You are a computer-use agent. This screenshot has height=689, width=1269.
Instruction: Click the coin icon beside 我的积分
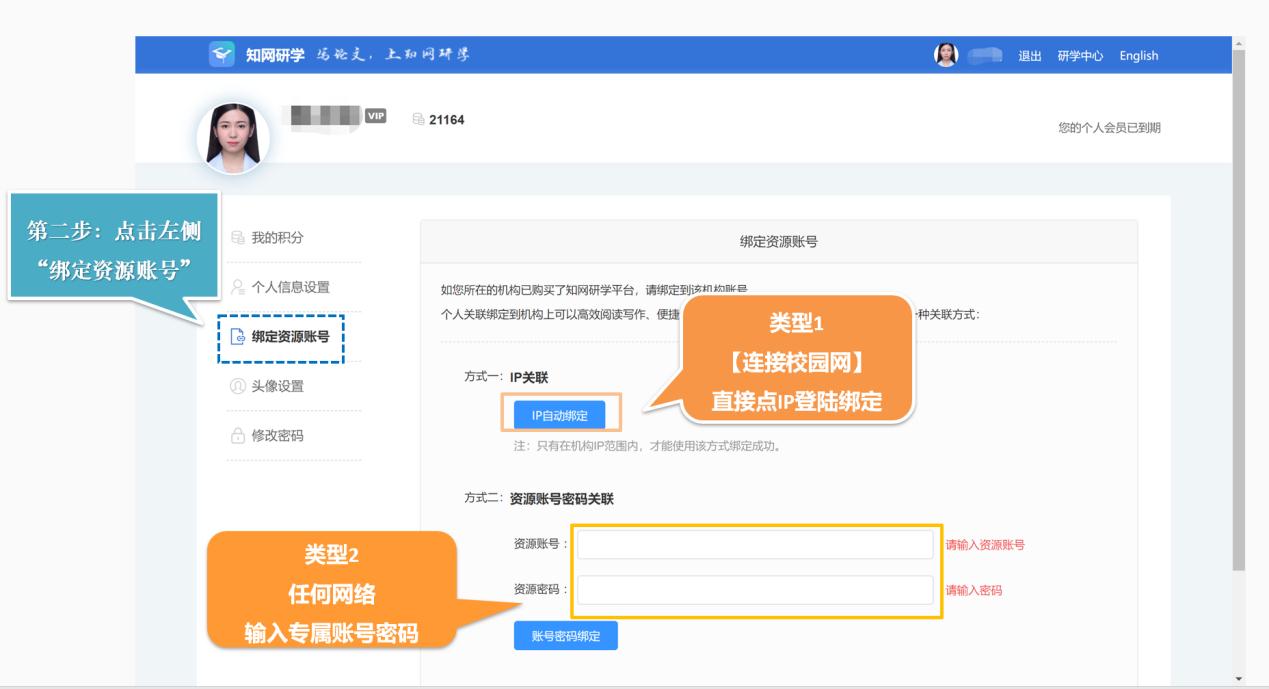tap(238, 238)
